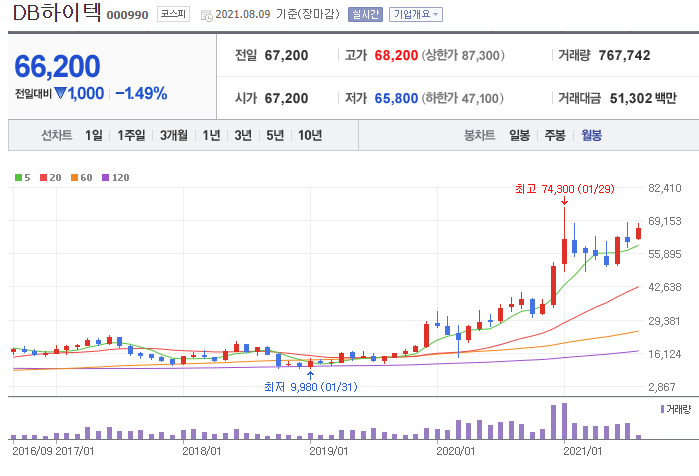Switch to 주봉 weekly candle chart
This screenshot has width=699, height=476.
555,135
